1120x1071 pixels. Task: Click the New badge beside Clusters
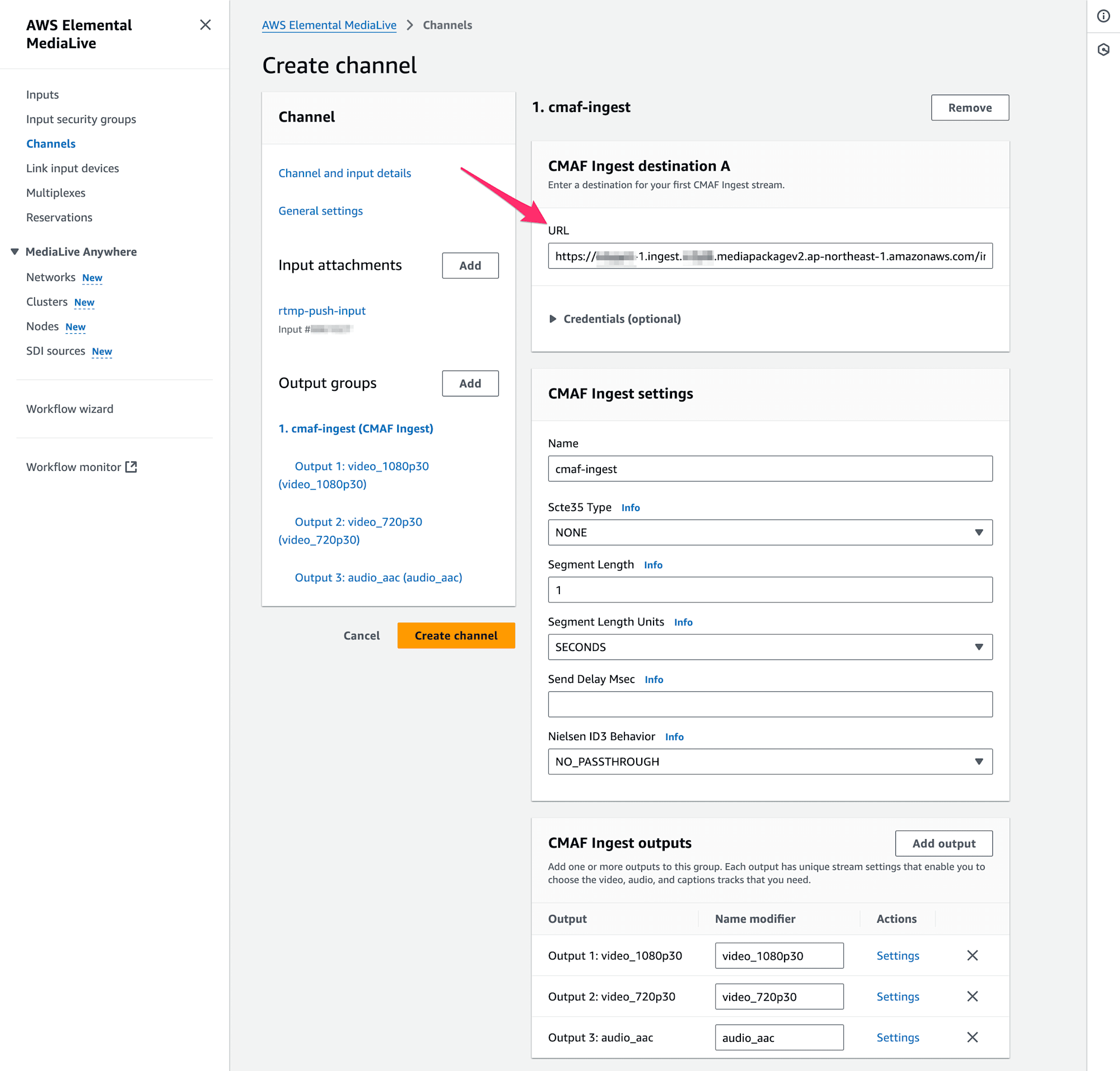(84, 302)
